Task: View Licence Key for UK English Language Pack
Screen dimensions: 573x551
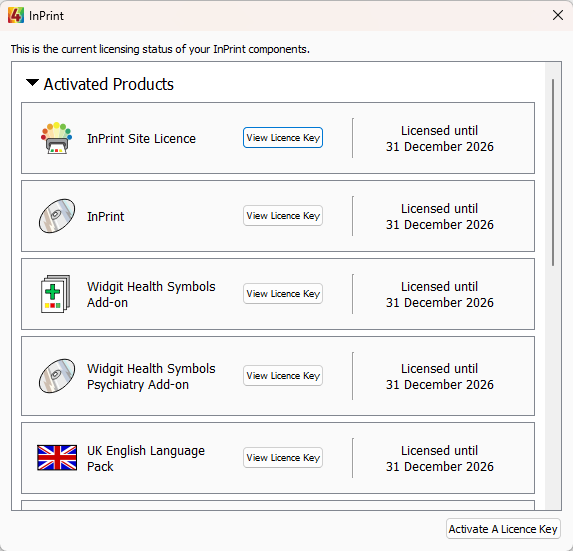Action: point(283,457)
